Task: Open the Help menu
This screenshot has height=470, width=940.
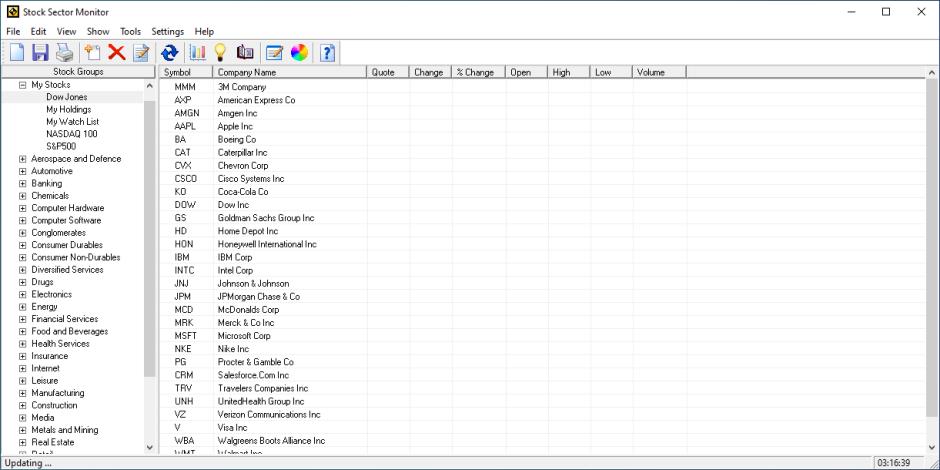Action: (x=204, y=32)
